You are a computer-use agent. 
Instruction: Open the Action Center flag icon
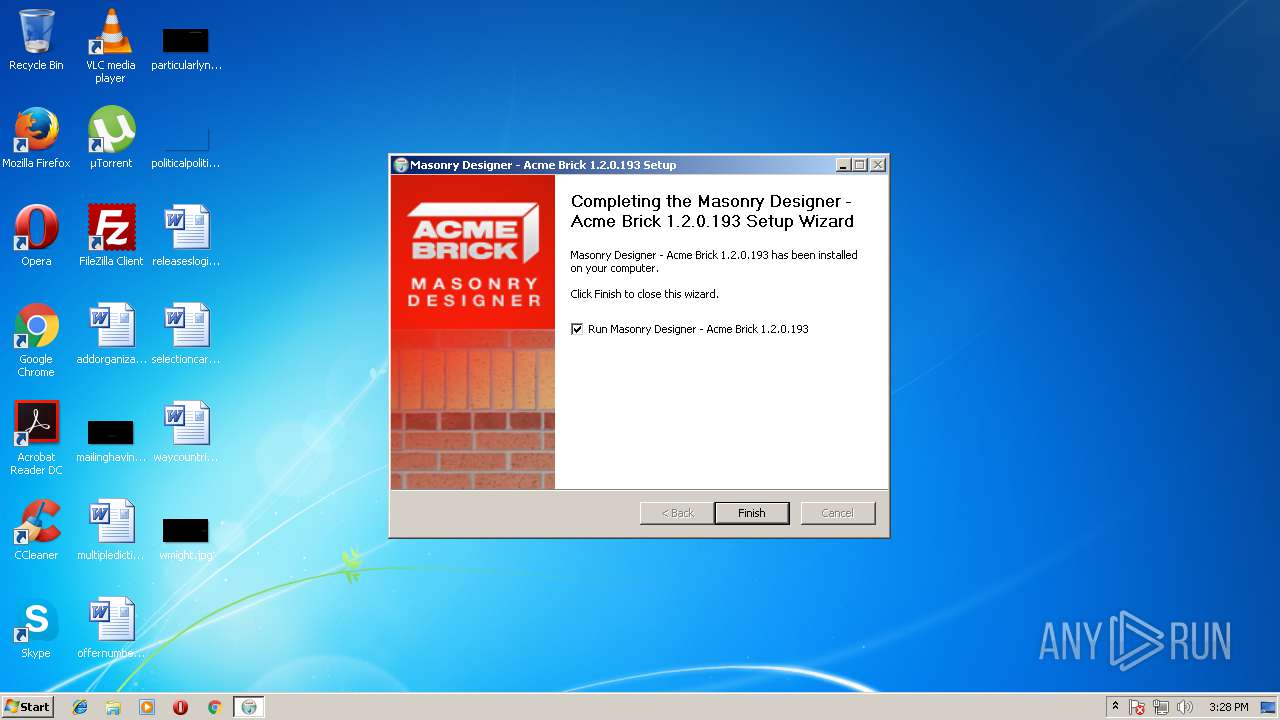(1137, 707)
